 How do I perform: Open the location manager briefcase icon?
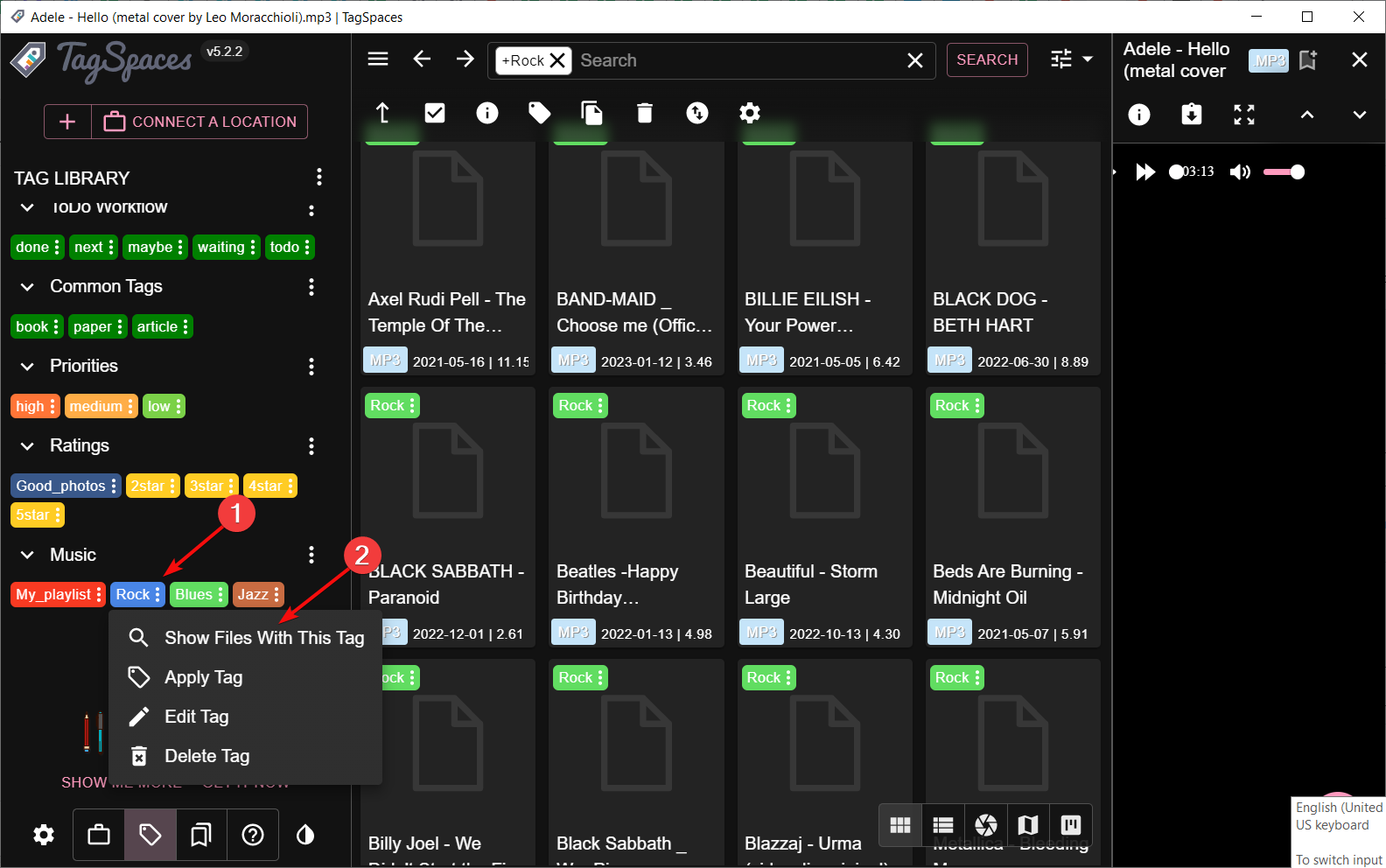(99, 836)
